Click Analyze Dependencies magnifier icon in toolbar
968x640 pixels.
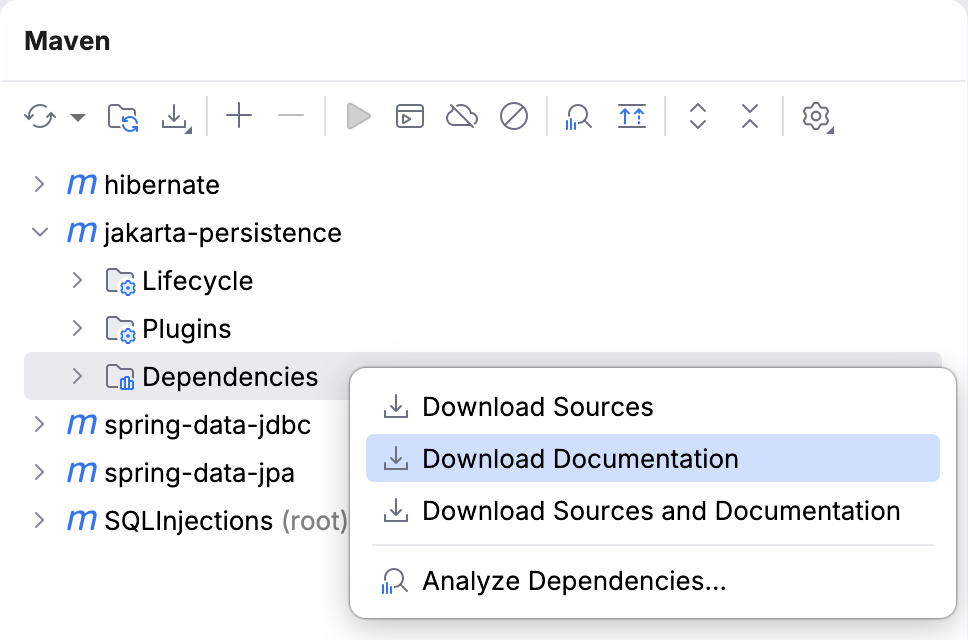[x=578, y=116]
